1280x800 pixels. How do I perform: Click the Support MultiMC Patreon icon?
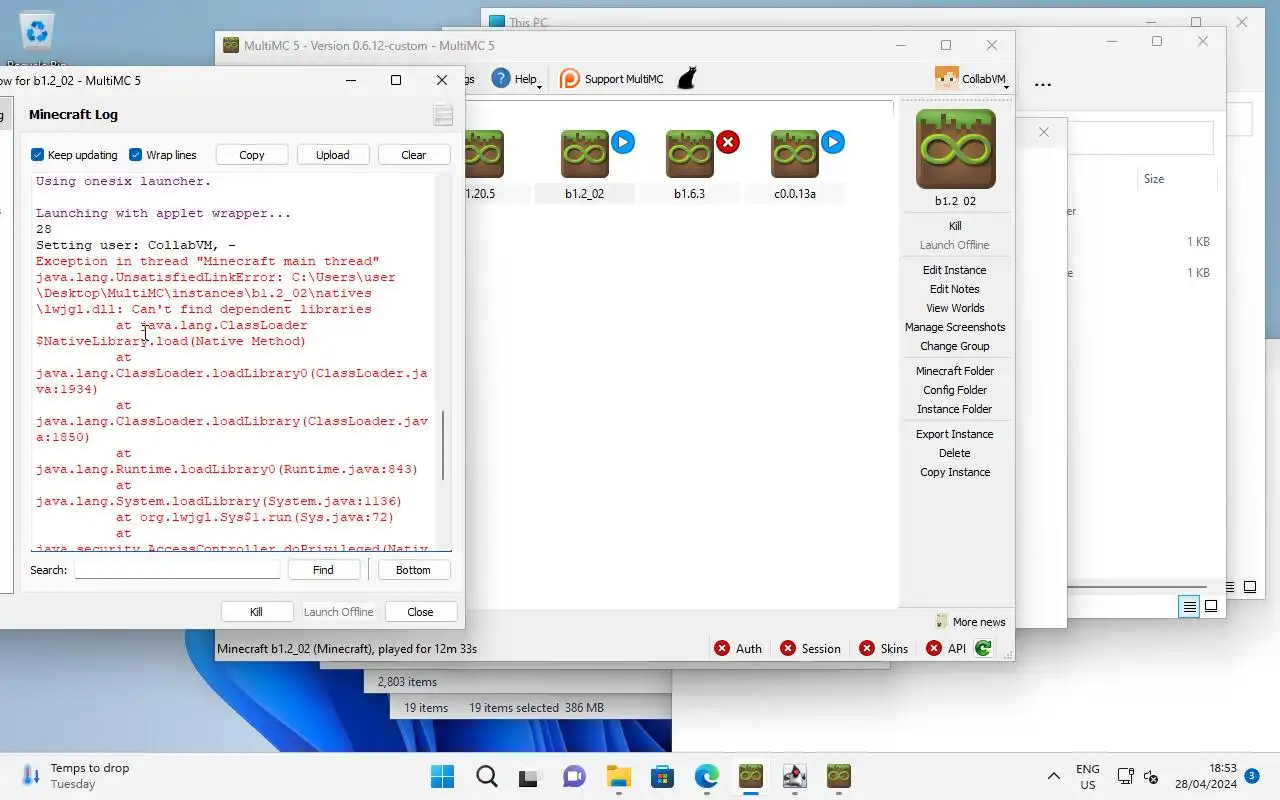tap(570, 79)
